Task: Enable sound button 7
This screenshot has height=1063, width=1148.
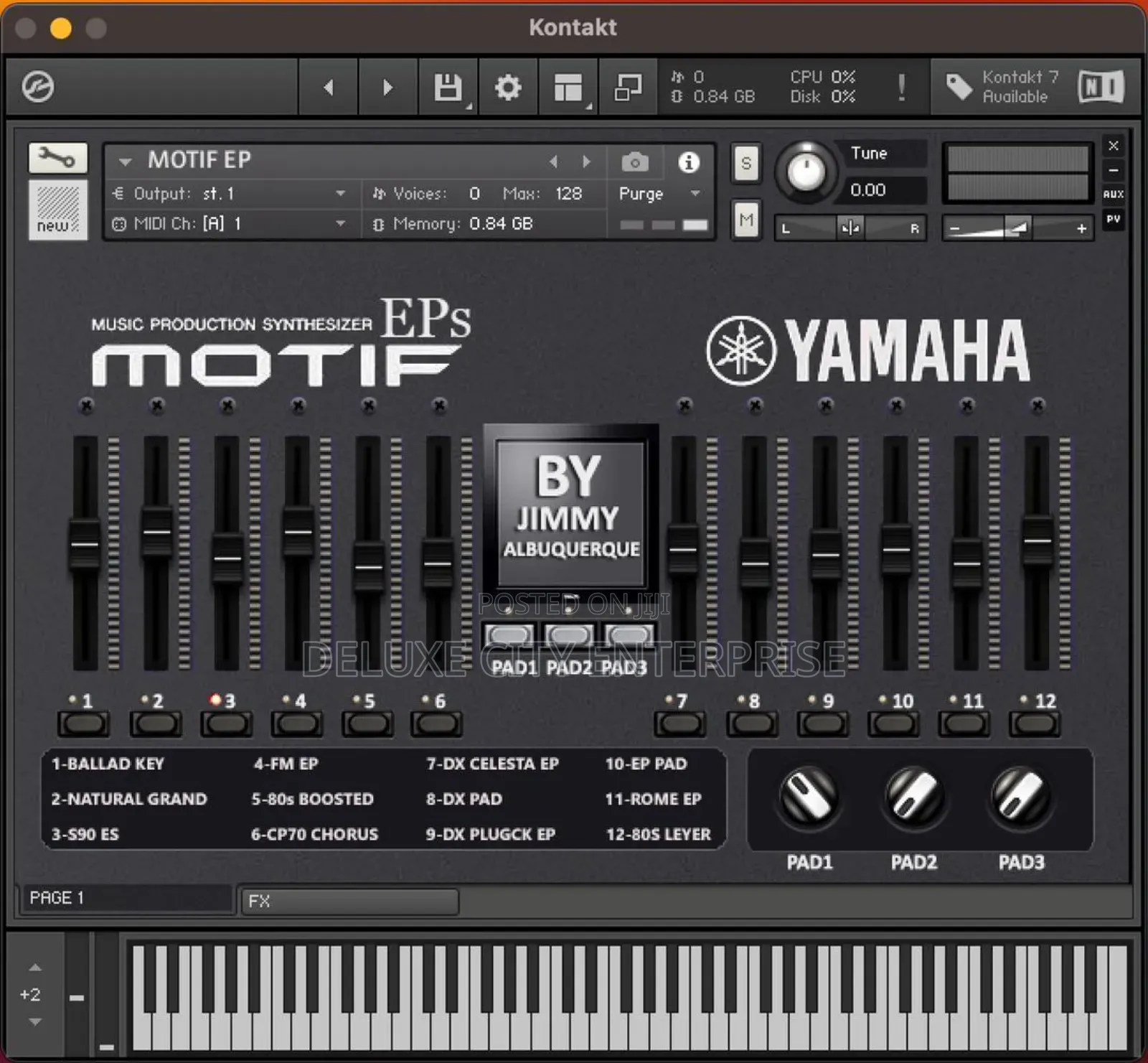Action: pyautogui.click(x=679, y=724)
